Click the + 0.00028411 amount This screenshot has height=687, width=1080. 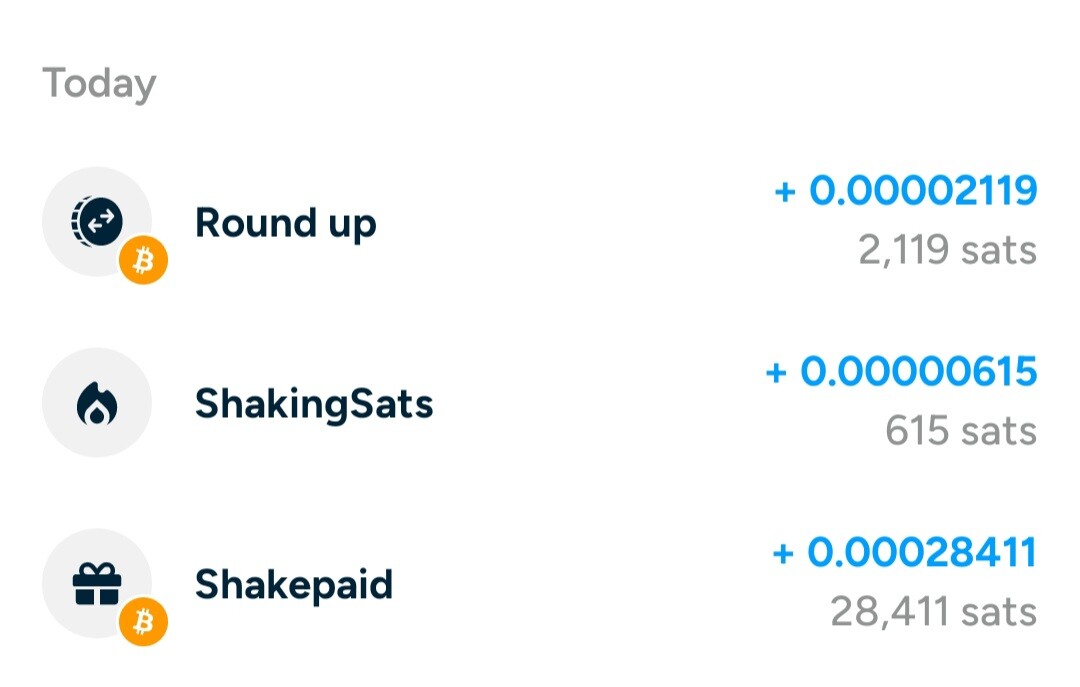[x=904, y=553]
